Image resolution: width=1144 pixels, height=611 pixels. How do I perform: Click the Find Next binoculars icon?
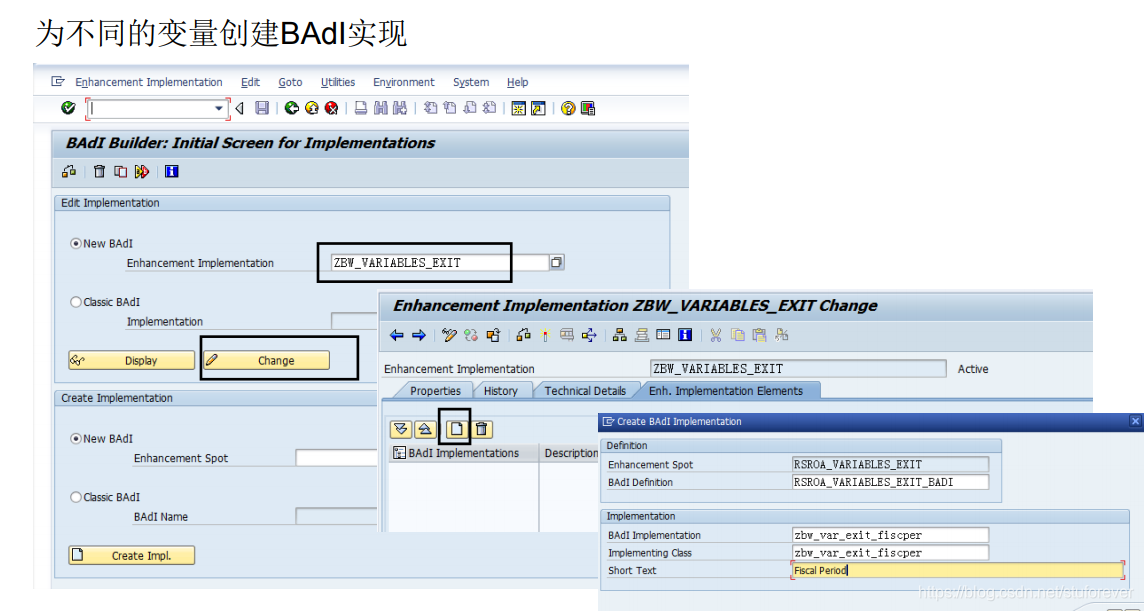pyautogui.click(x=399, y=108)
